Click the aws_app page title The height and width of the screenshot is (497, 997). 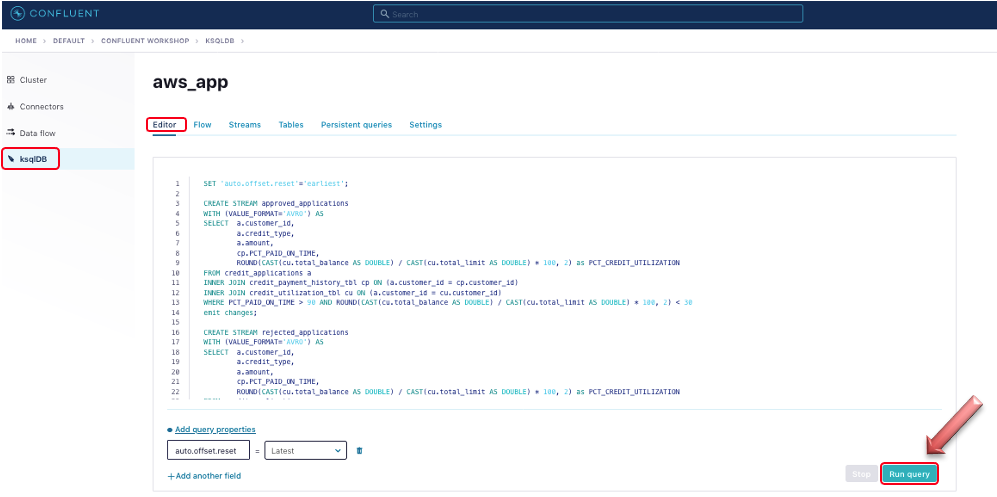click(x=190, y=82)
